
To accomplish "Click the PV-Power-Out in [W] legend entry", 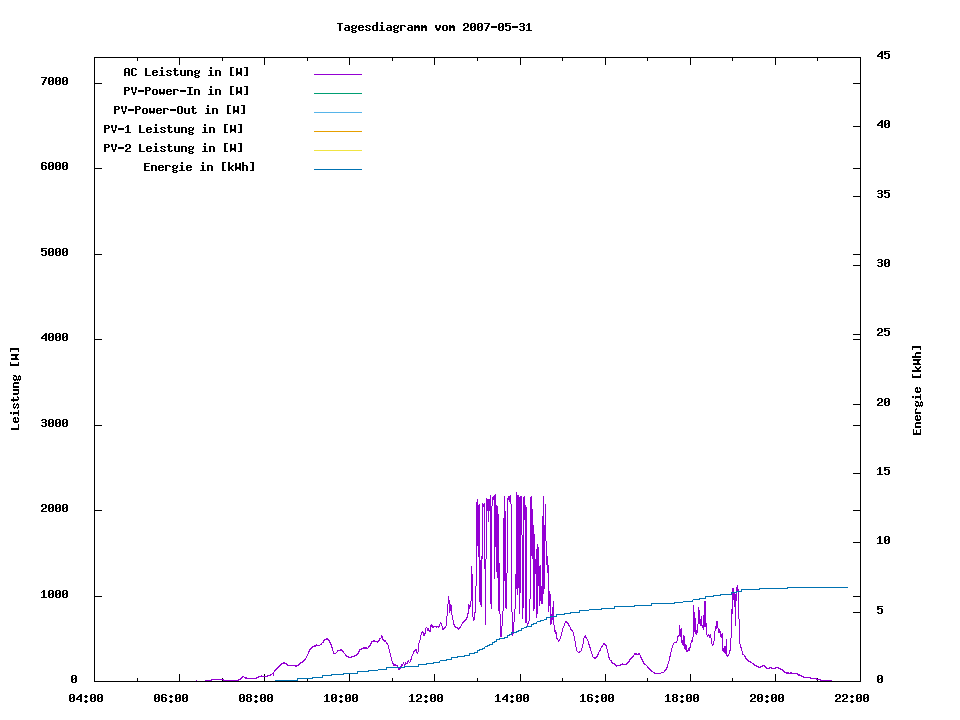I will click(x=180, y=110).
